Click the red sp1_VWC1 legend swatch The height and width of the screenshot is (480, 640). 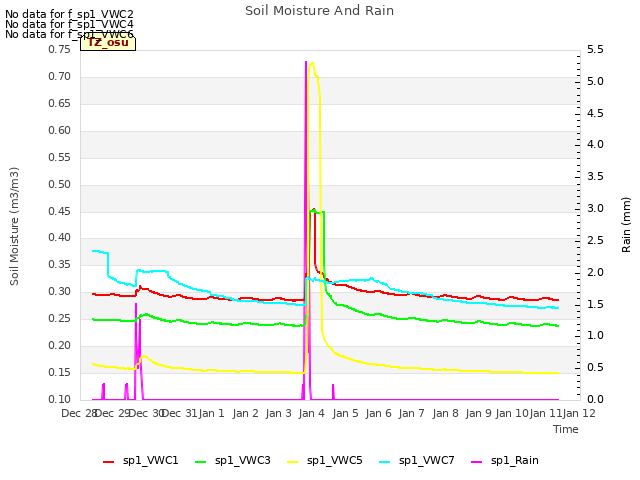pos(109,462)
